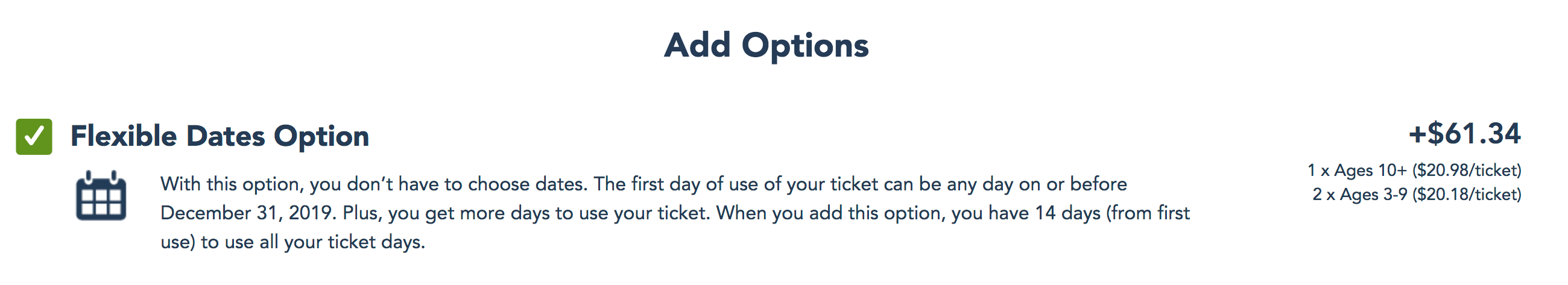
Task: Click the Ages 3-9 ticket price line
Action: pos(1416,195)
